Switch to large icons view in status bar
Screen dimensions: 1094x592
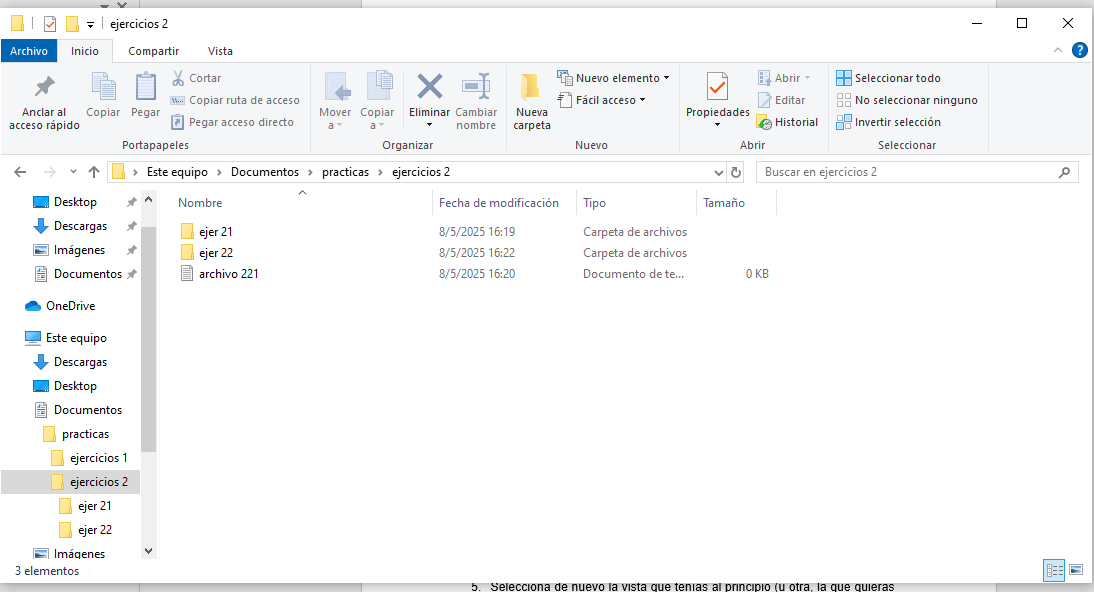pos(1076,570)
